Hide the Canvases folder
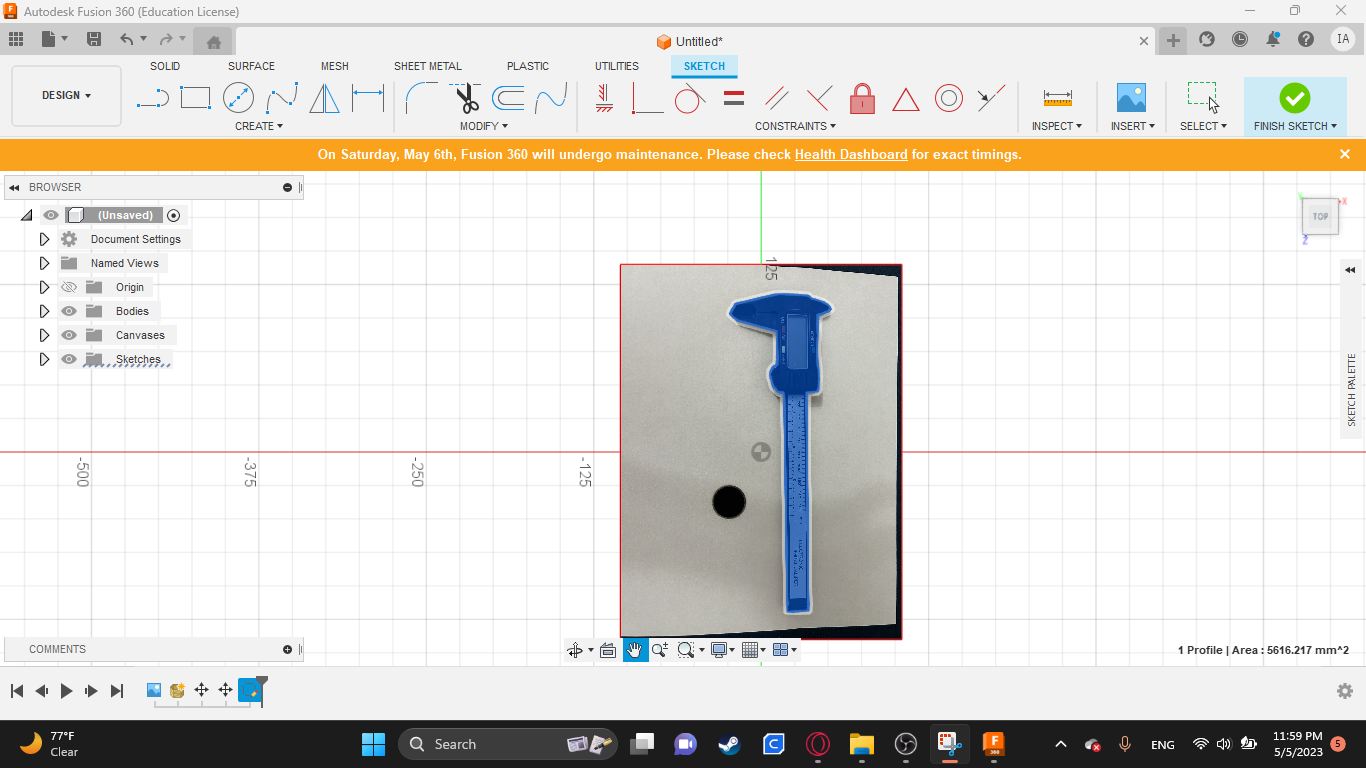The image size is (1366, 768). point(69,335)
